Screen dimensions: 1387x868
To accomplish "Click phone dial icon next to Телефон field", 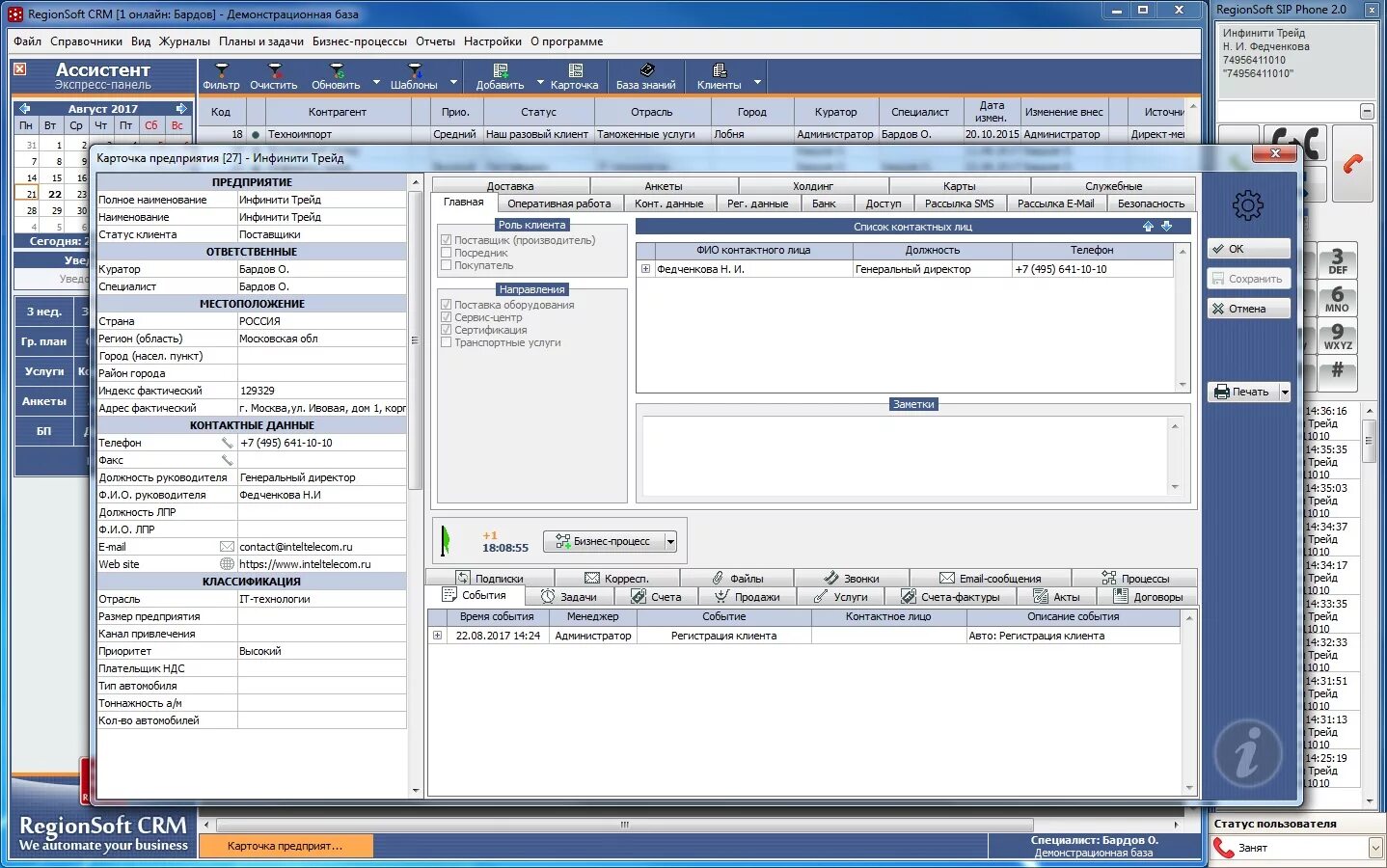I will point(228,443).
